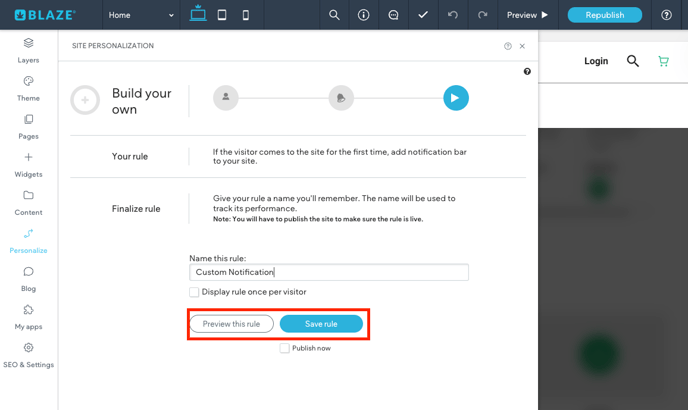
Task: Open Theme in left sidebar
Action: pos(28,88)
